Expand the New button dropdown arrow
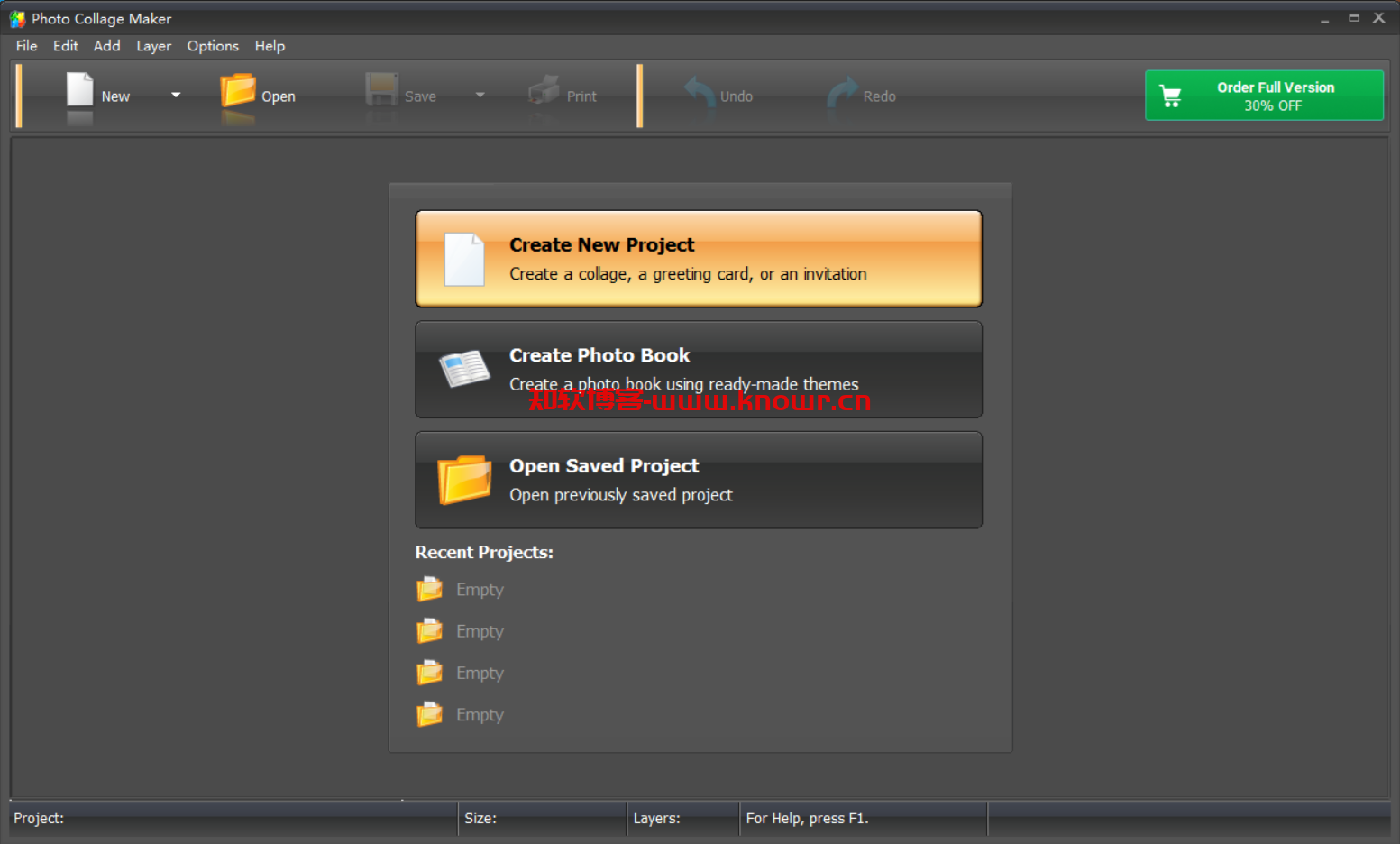The image size is (1400, 844). [176, 95]
